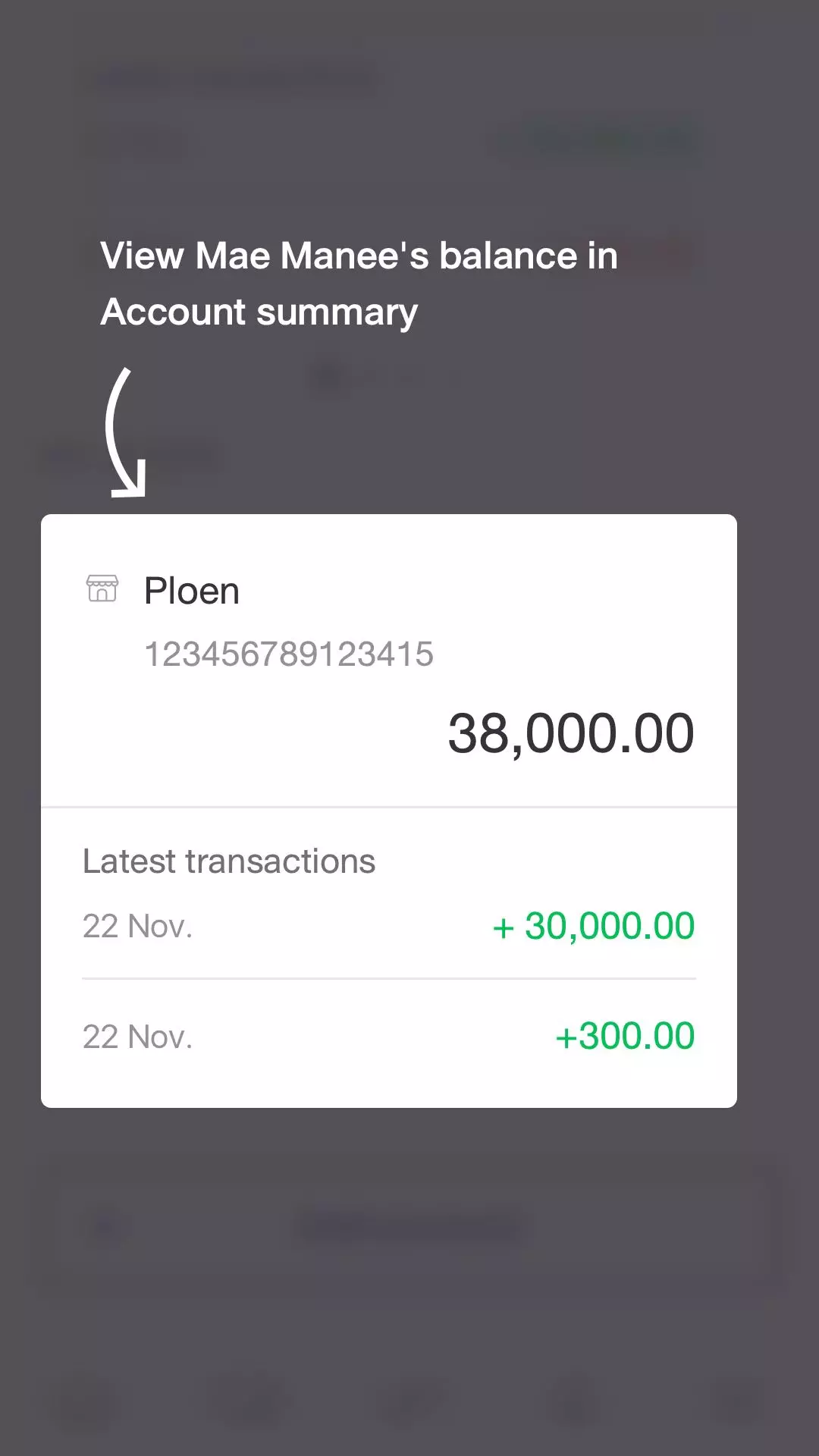Screen dimensions: 819x1456
Task: Click the Latest transactions heading
Action: click(x=228, y=861)
